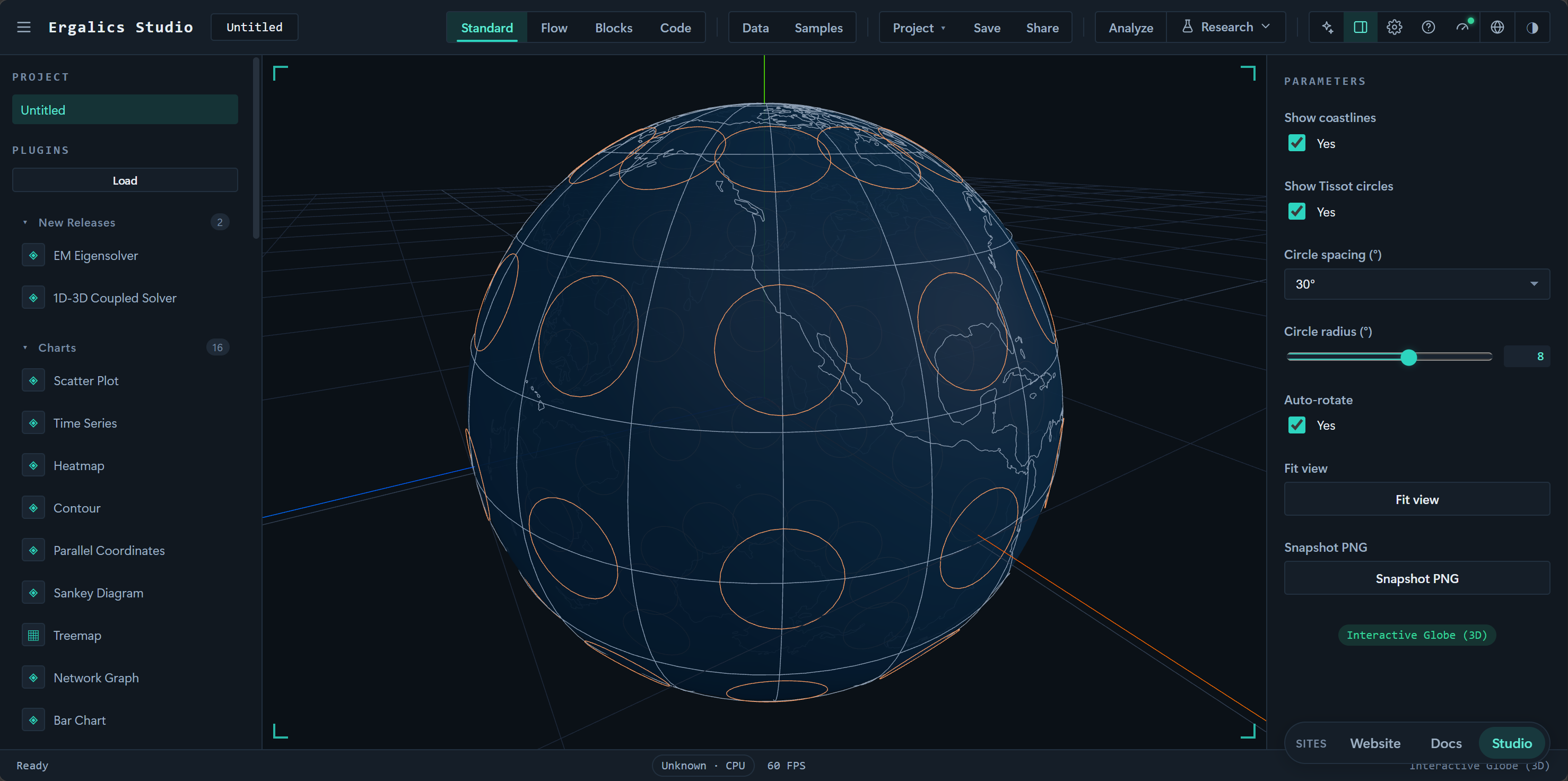This screenshot has height=781, width=1568.
Task: Open the Research dropdown
Action: point(1226,28)
